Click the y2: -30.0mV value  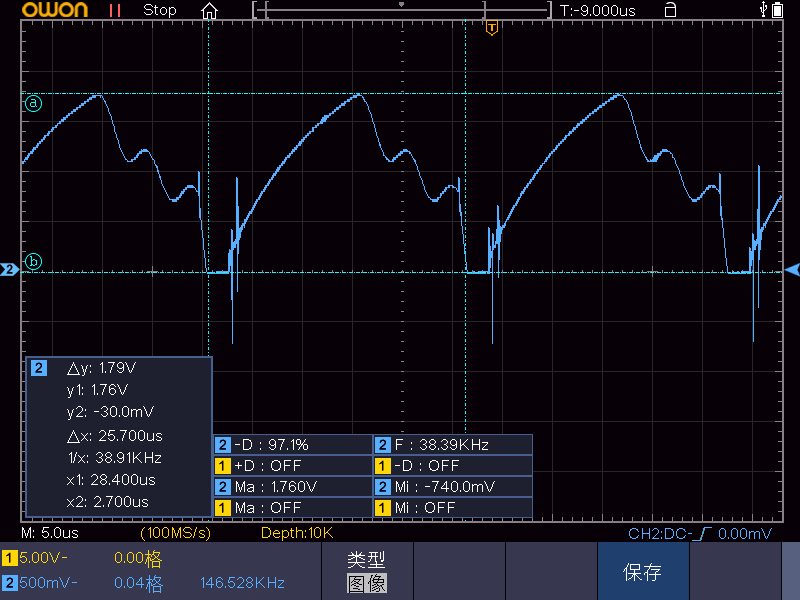point(110,412)
